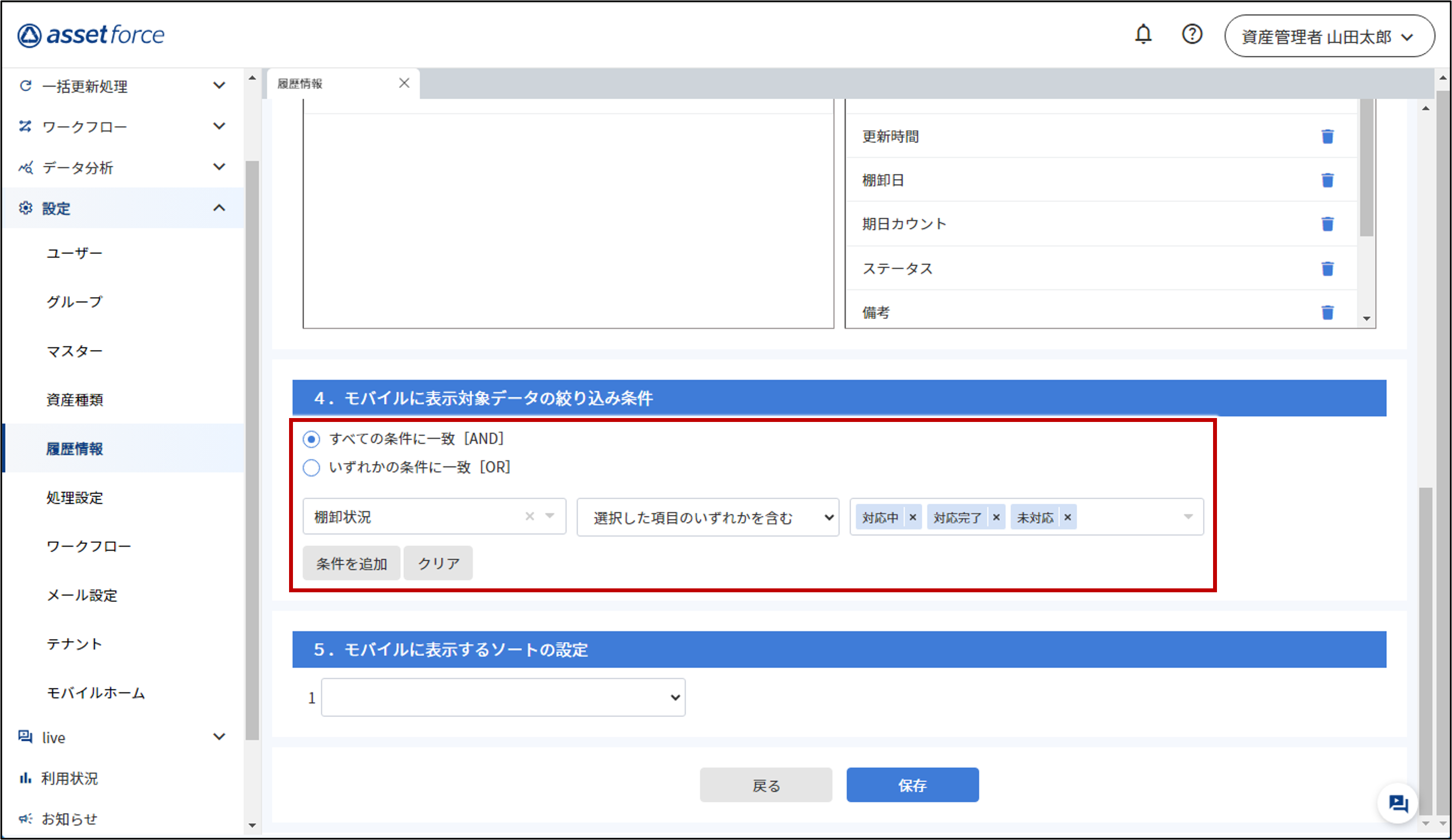Click the データ分析 chart icon
This screenshot has height=840, width=1452.
tap(26, 168)
